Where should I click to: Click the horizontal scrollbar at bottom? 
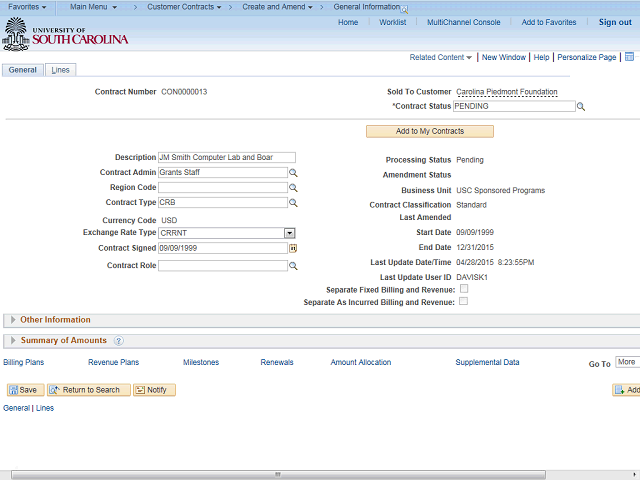coord(278,475)
